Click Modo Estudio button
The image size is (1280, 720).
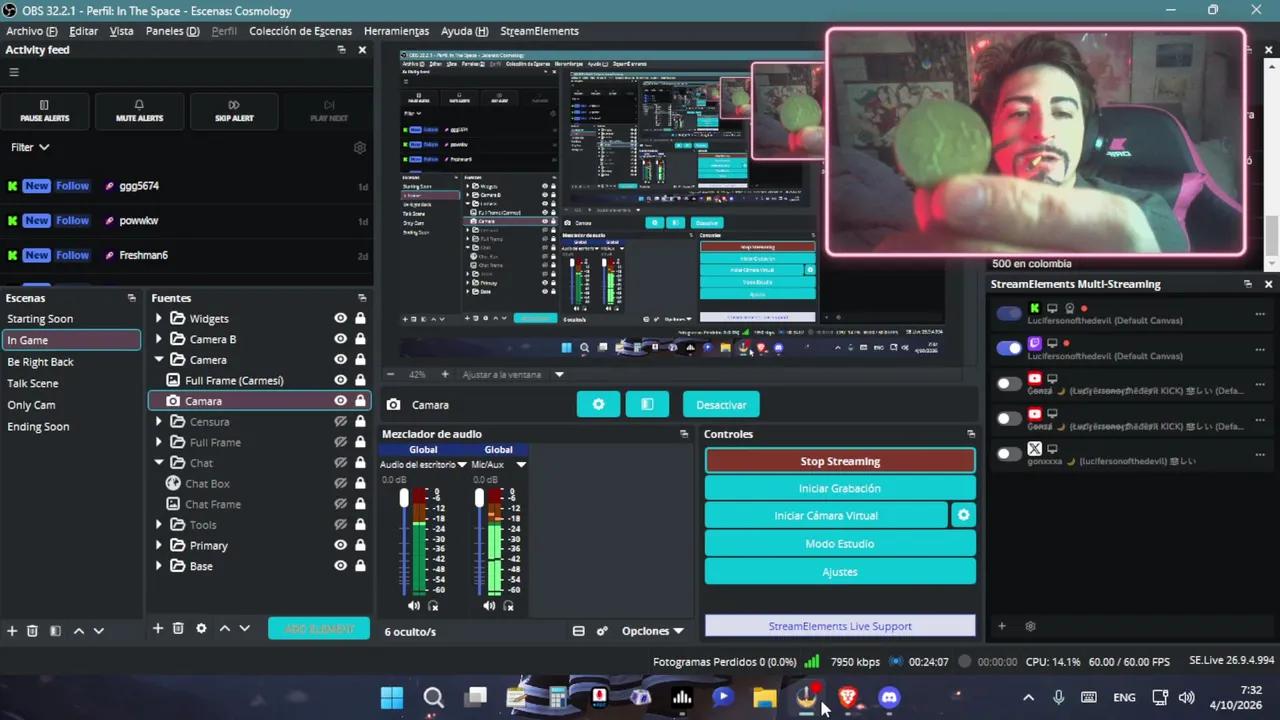pos(840,543)
